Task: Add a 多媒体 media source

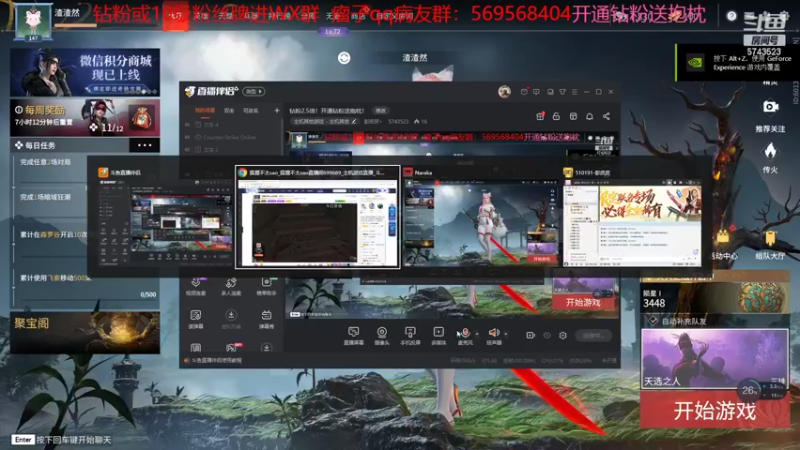Action: 439,336
